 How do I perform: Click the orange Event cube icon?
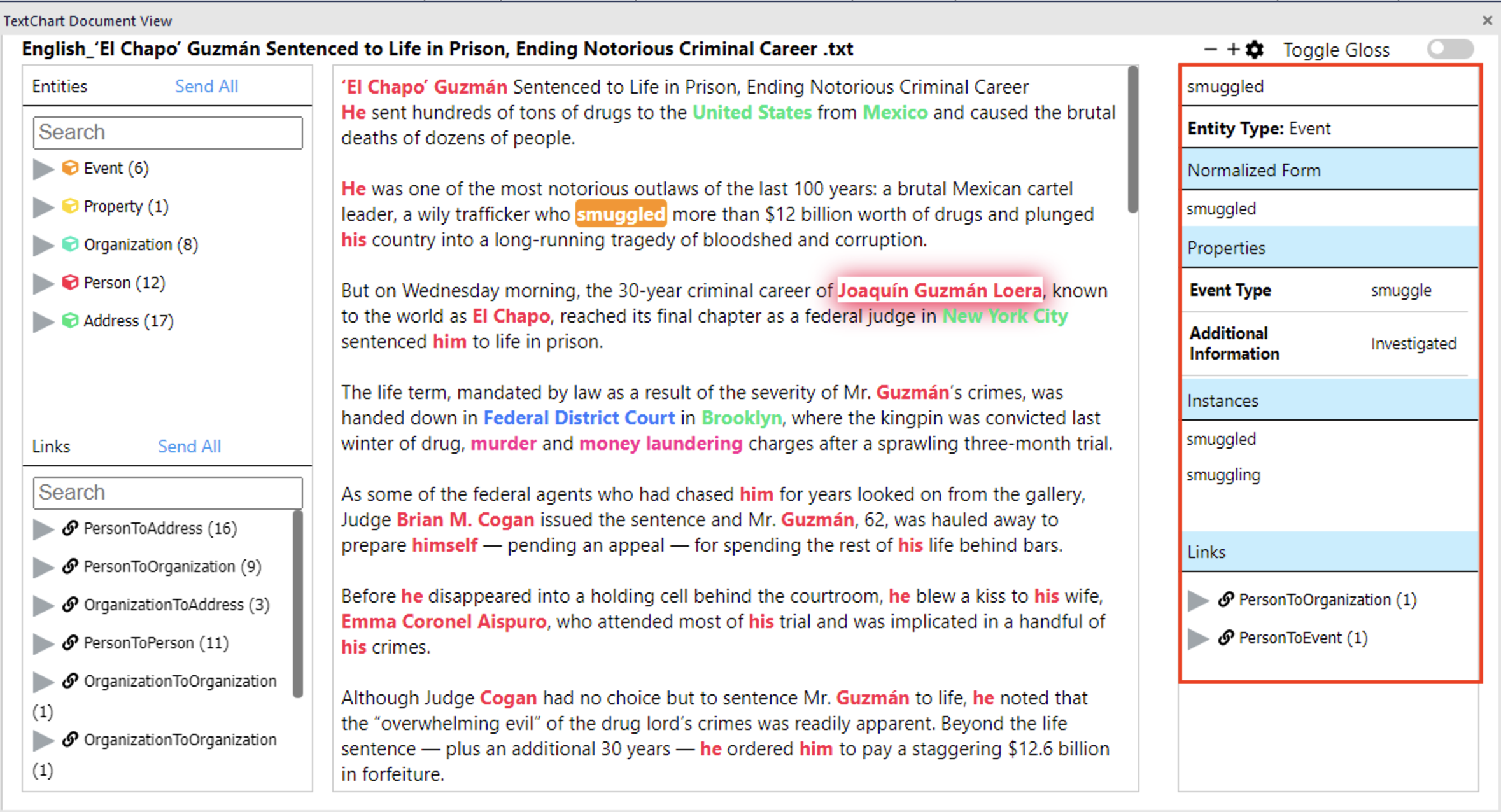tap(70, 168)
